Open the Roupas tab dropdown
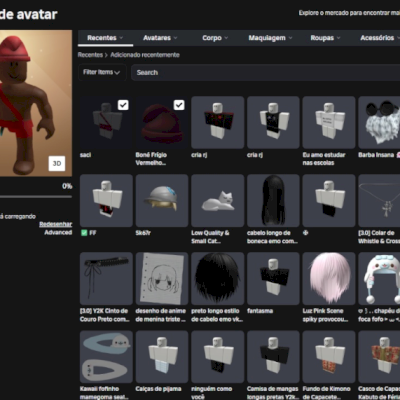The width and height of the screenshot is (400, 400). (325, 38)
